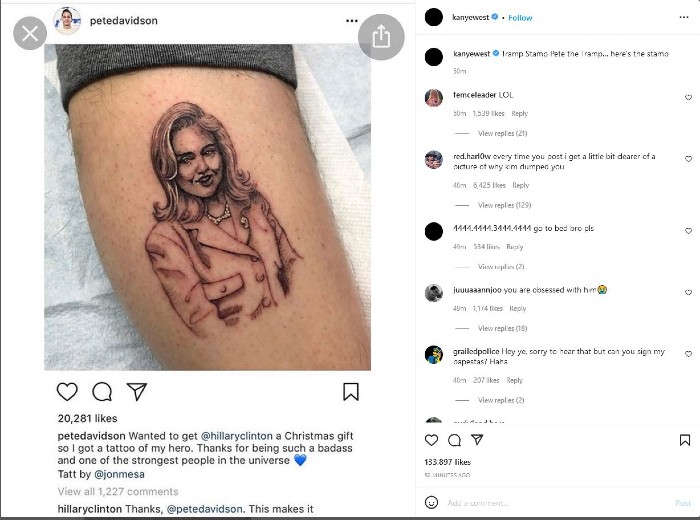This screenshot has height=520, width=700.
Task: Click Reply under the 4444.4444.3444.4444 comment
Action: coord(514,247)
